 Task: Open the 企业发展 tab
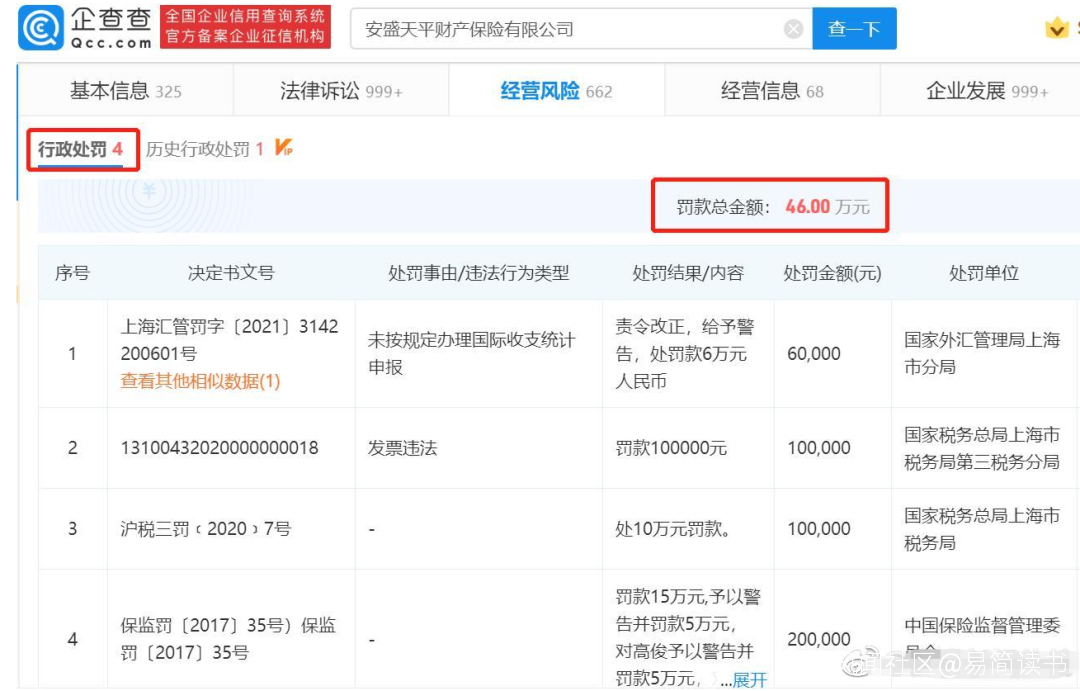coord(987,90)
